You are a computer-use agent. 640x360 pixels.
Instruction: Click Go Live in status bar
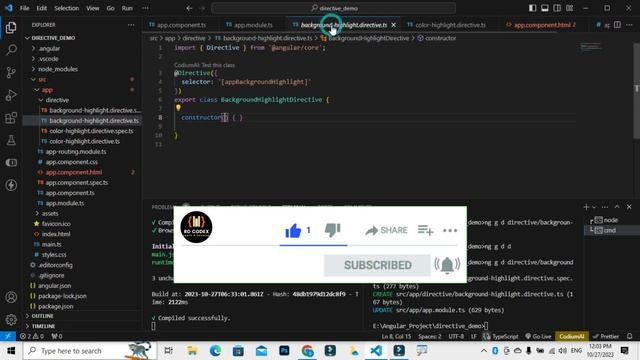point(538,336)
